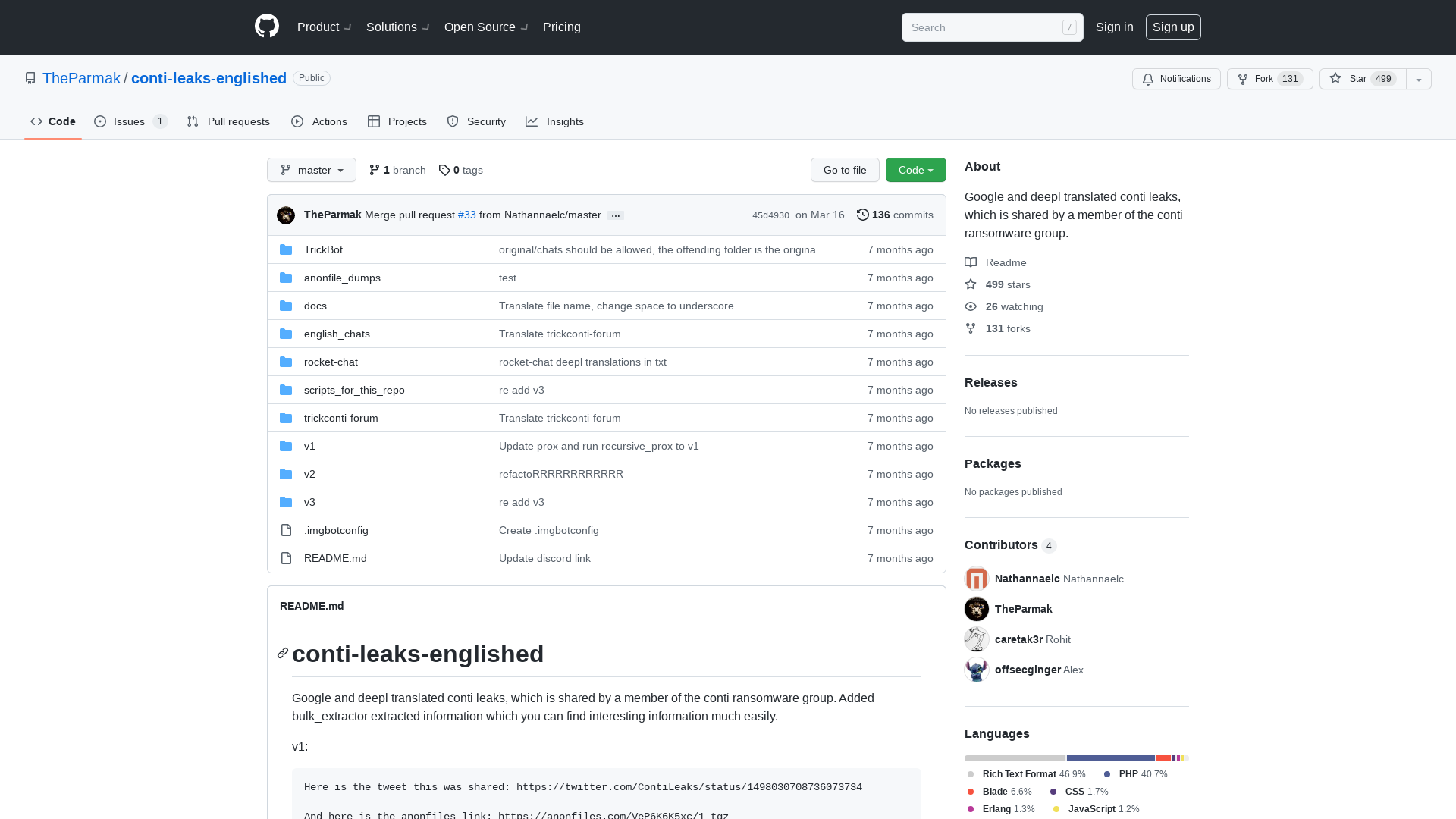Open the Pricing link
The image size is (1456, 819).
click(562, 27)
